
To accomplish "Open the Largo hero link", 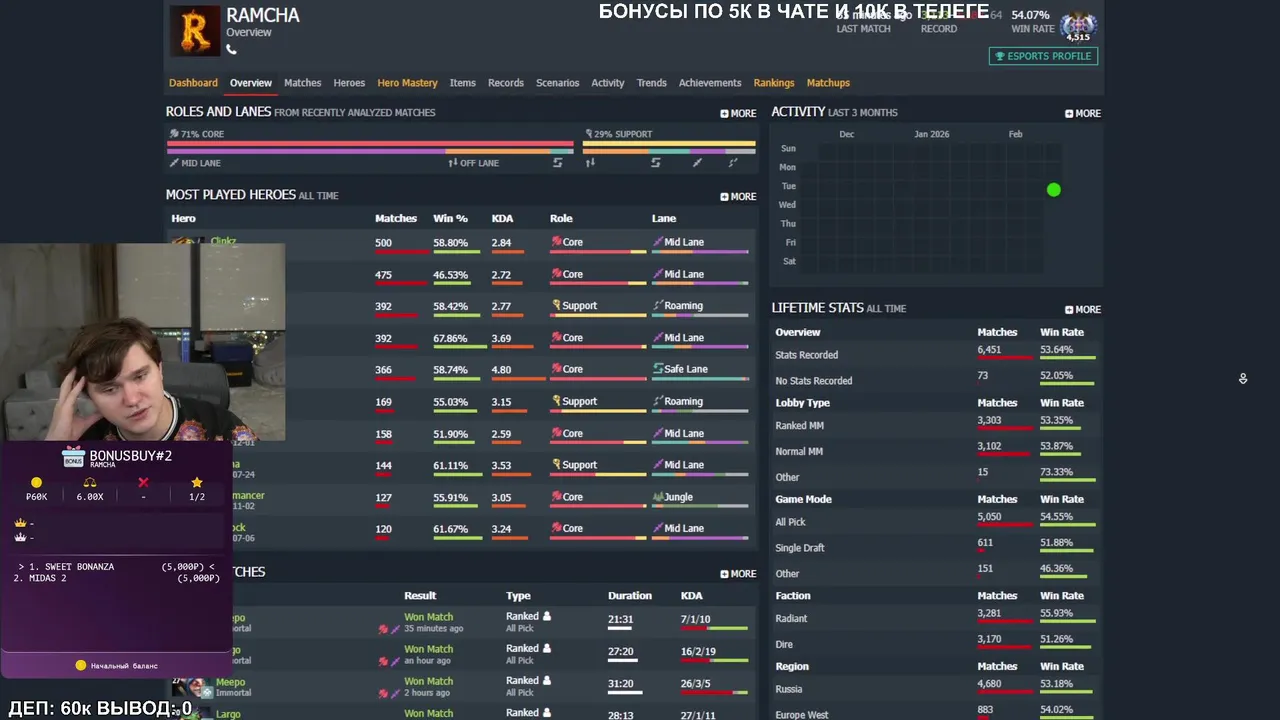I will (x=228, y=714).
